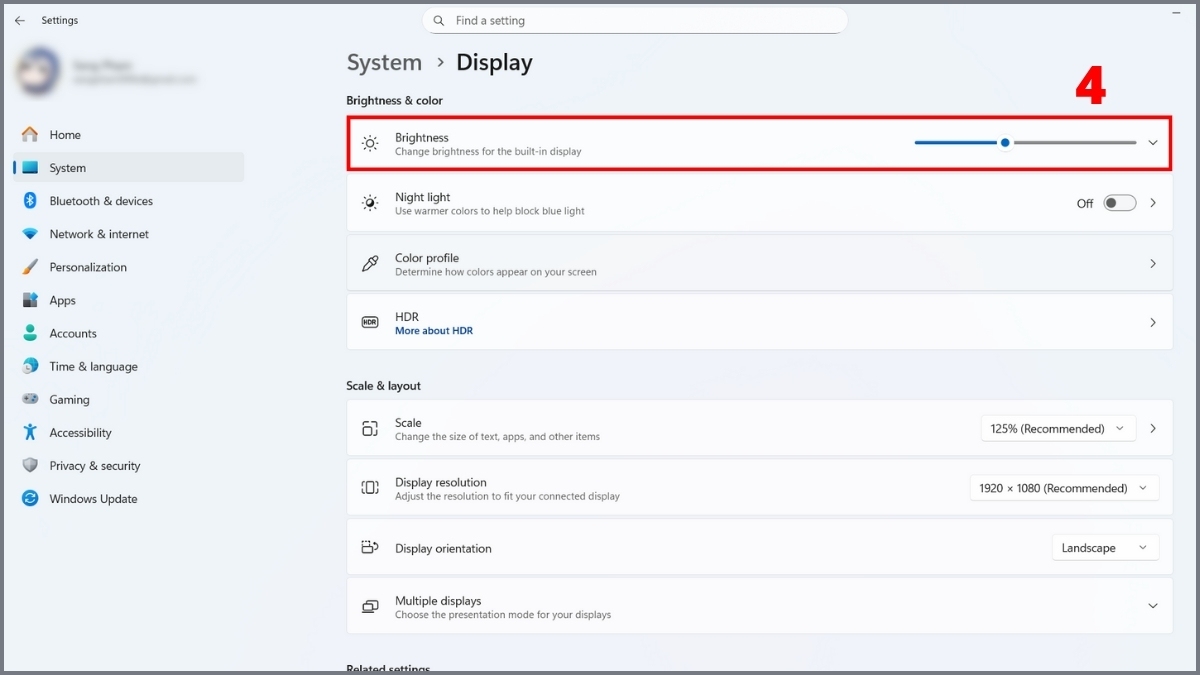Expand the Multiple displays section
Screen dimensions: 1200x675
click(1153, 606)
